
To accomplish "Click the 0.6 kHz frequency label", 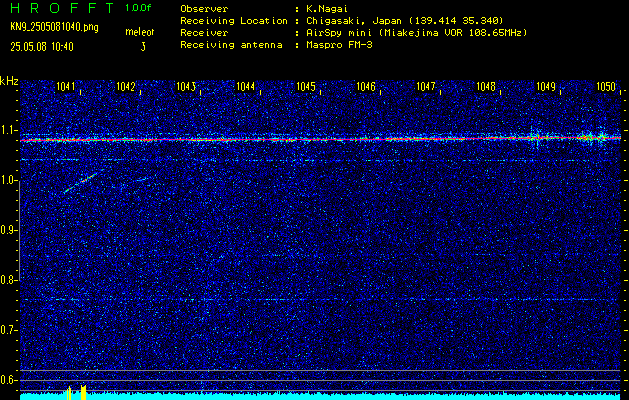I will [9, 380].
